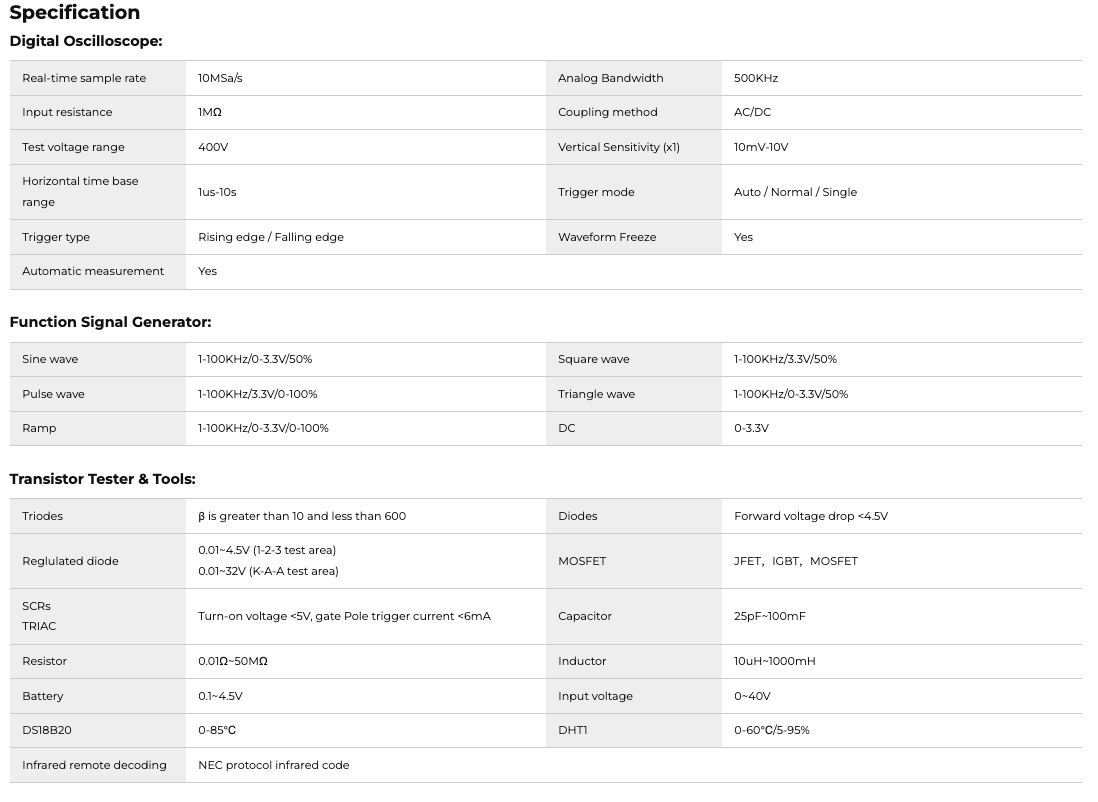Image resolution: width=1098 pixels, height=802 pixels.
Task: Click the Triangle wave row label
Action: click(x=596, y=394)
